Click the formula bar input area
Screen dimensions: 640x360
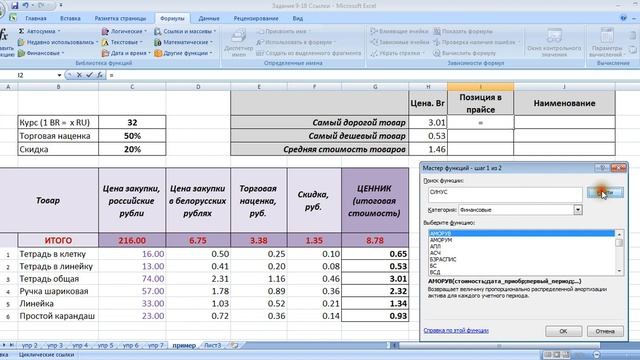coord(373,75)
